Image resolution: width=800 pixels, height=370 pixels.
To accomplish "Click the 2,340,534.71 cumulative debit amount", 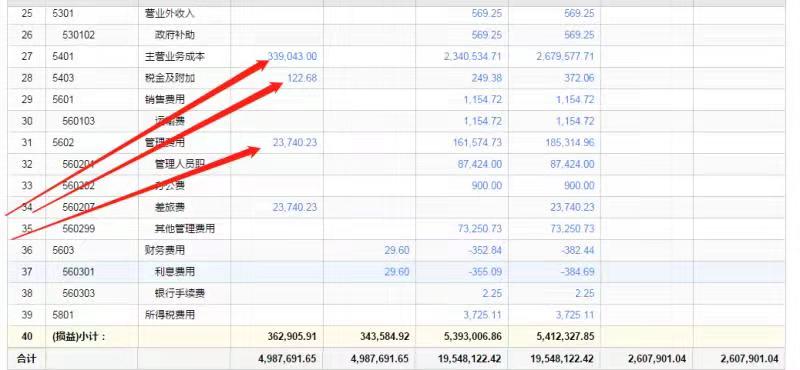I will [x=473, y=57].
